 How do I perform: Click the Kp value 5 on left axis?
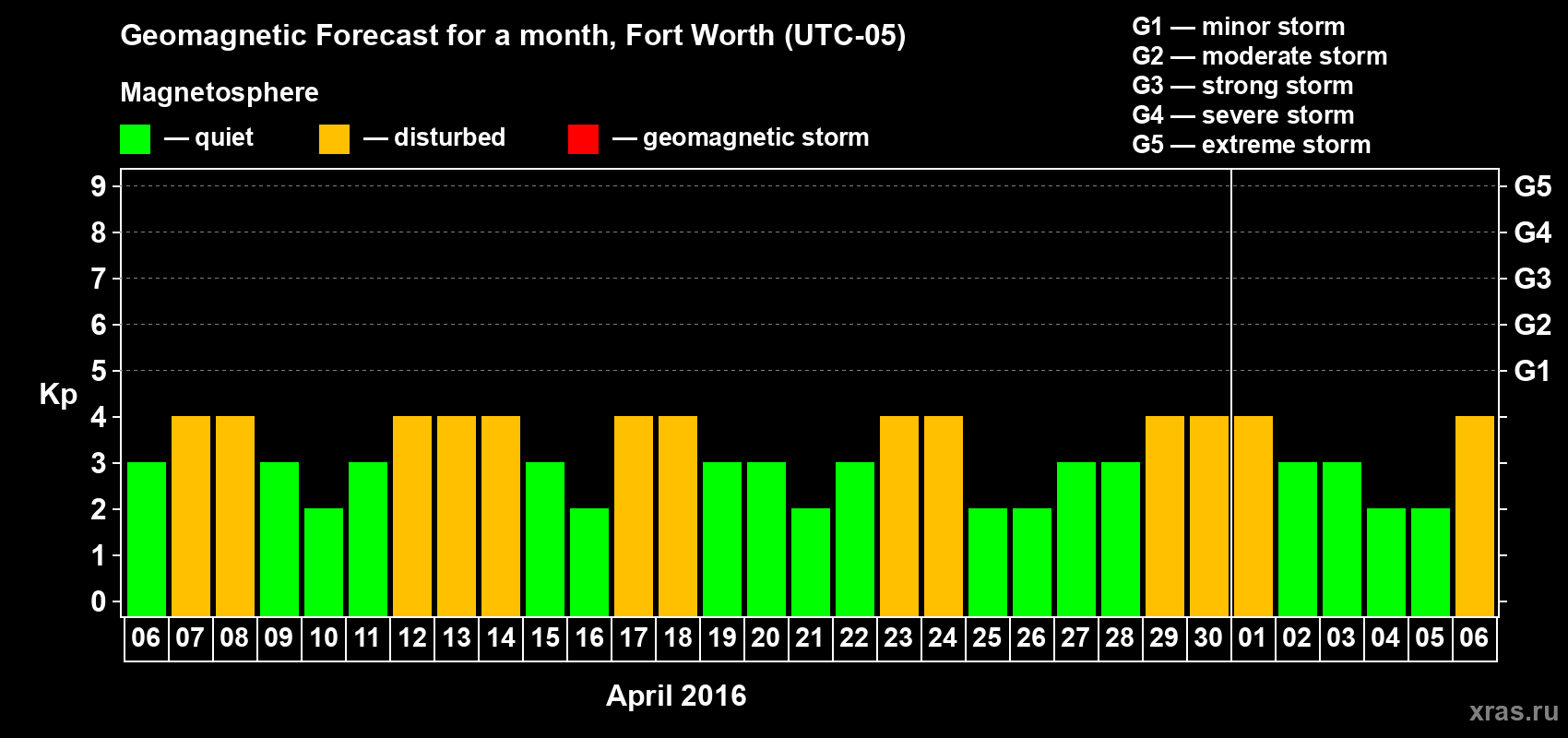[x=99, y=371]
